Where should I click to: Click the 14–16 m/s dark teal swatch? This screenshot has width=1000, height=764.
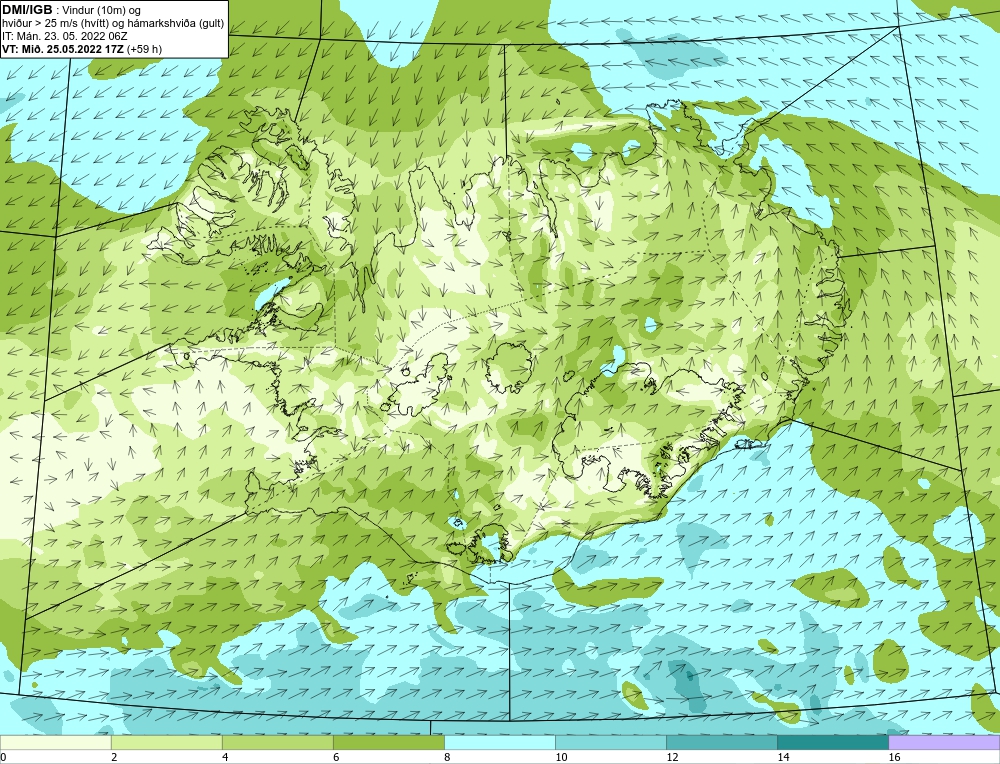point(832,742)
